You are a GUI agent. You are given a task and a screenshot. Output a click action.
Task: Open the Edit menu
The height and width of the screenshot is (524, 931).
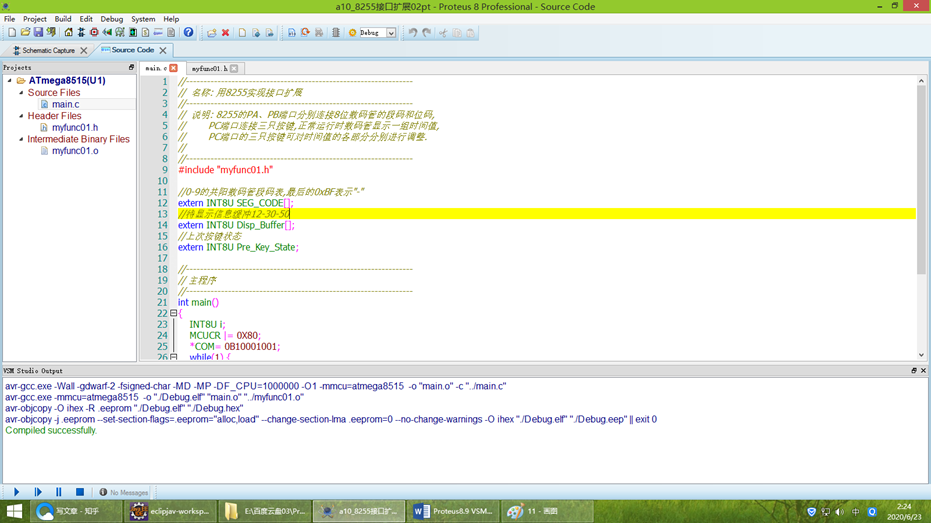click(x=86, y=19)
